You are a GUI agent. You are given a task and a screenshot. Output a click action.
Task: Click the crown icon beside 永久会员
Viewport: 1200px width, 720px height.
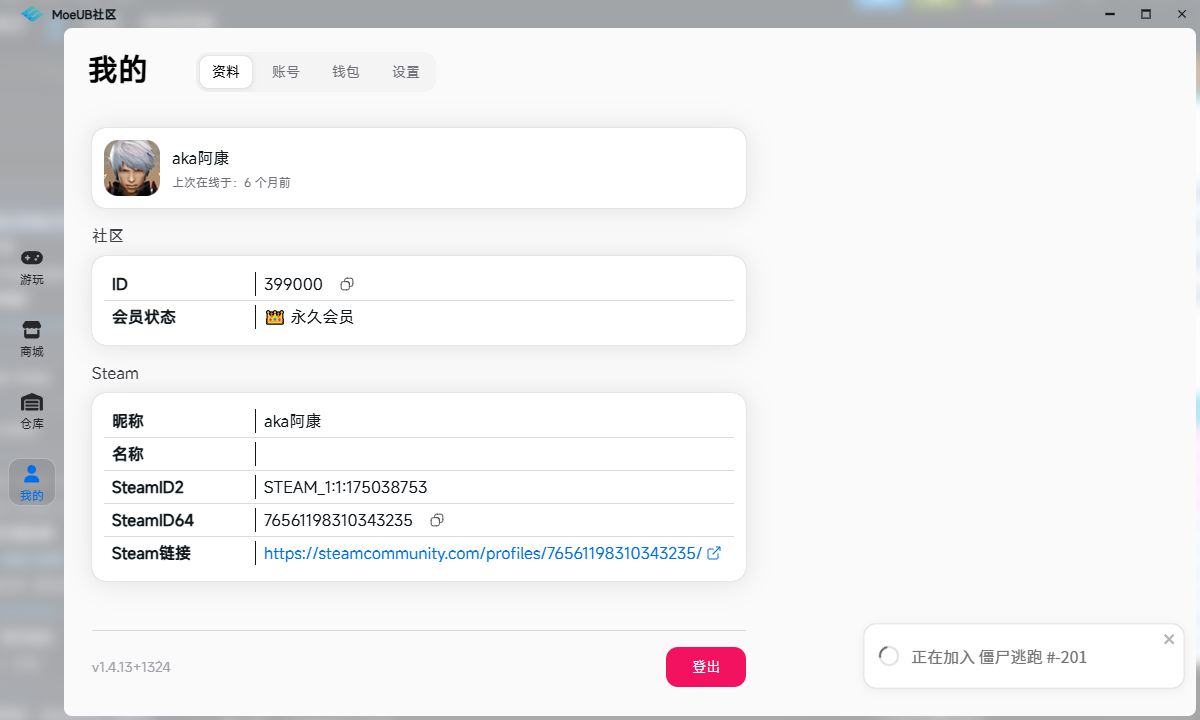click(273, 317)
